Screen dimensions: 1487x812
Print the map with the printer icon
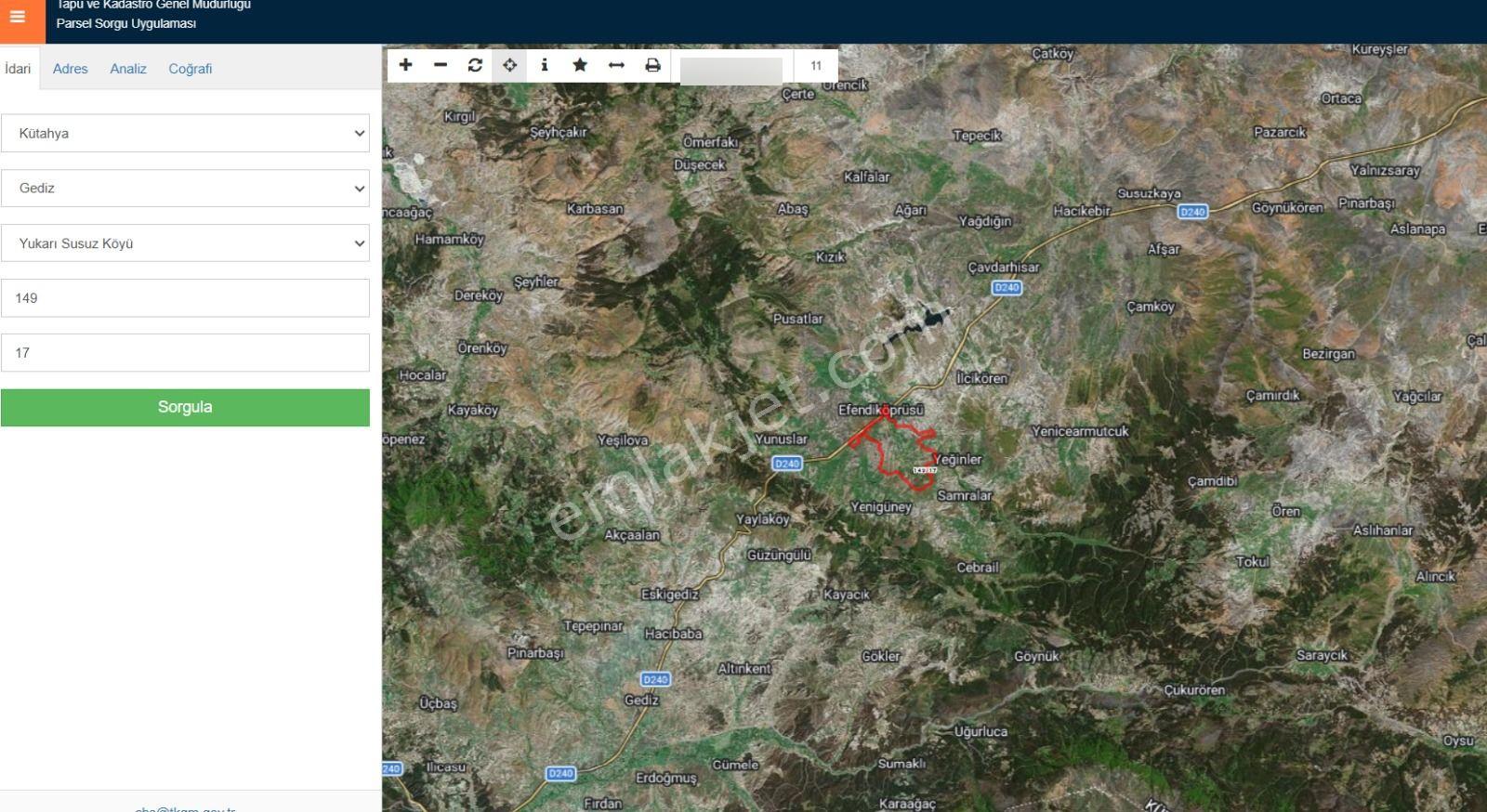[652, 65]
